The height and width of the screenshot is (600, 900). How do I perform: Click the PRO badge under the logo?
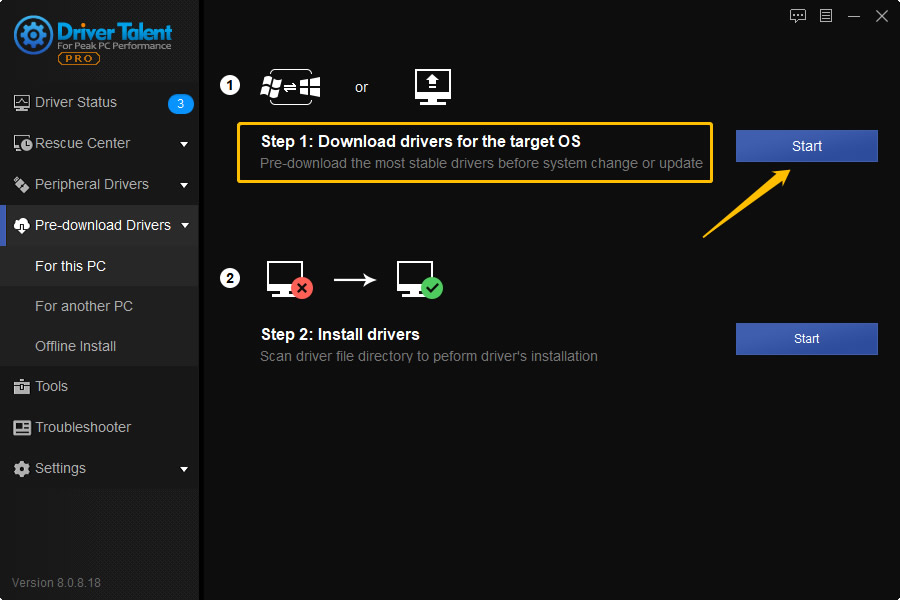tap(79, 59)
